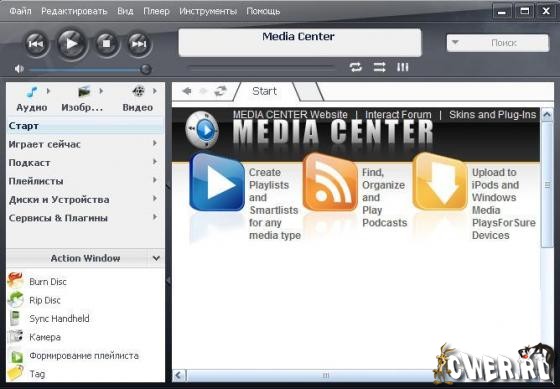The image size is (560, 389).
Task: Expand the Плейлисты arrow
Action: [x=155, y=180]
